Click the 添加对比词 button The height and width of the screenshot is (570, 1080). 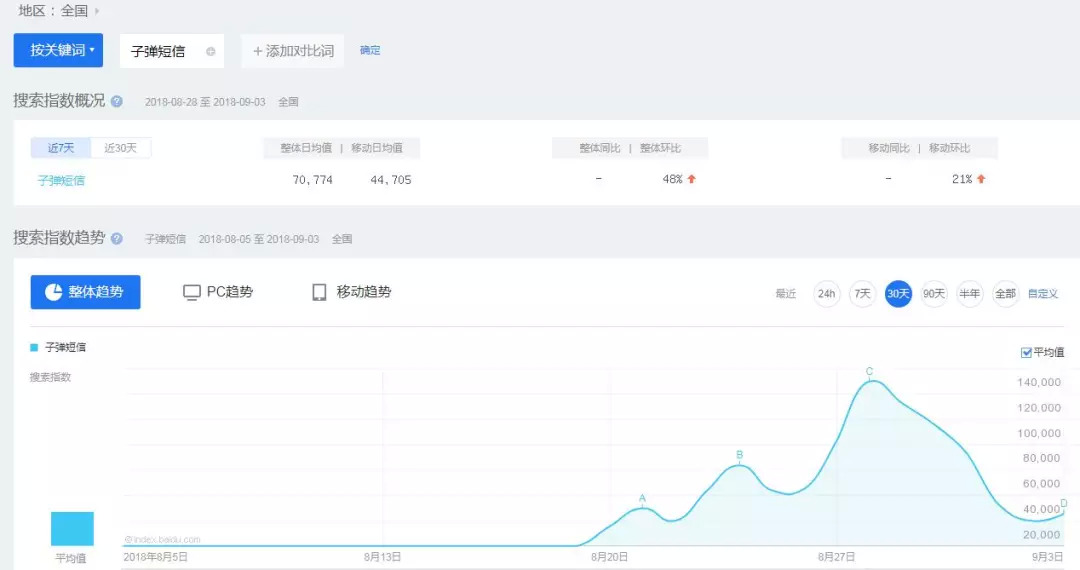(293, 51)
